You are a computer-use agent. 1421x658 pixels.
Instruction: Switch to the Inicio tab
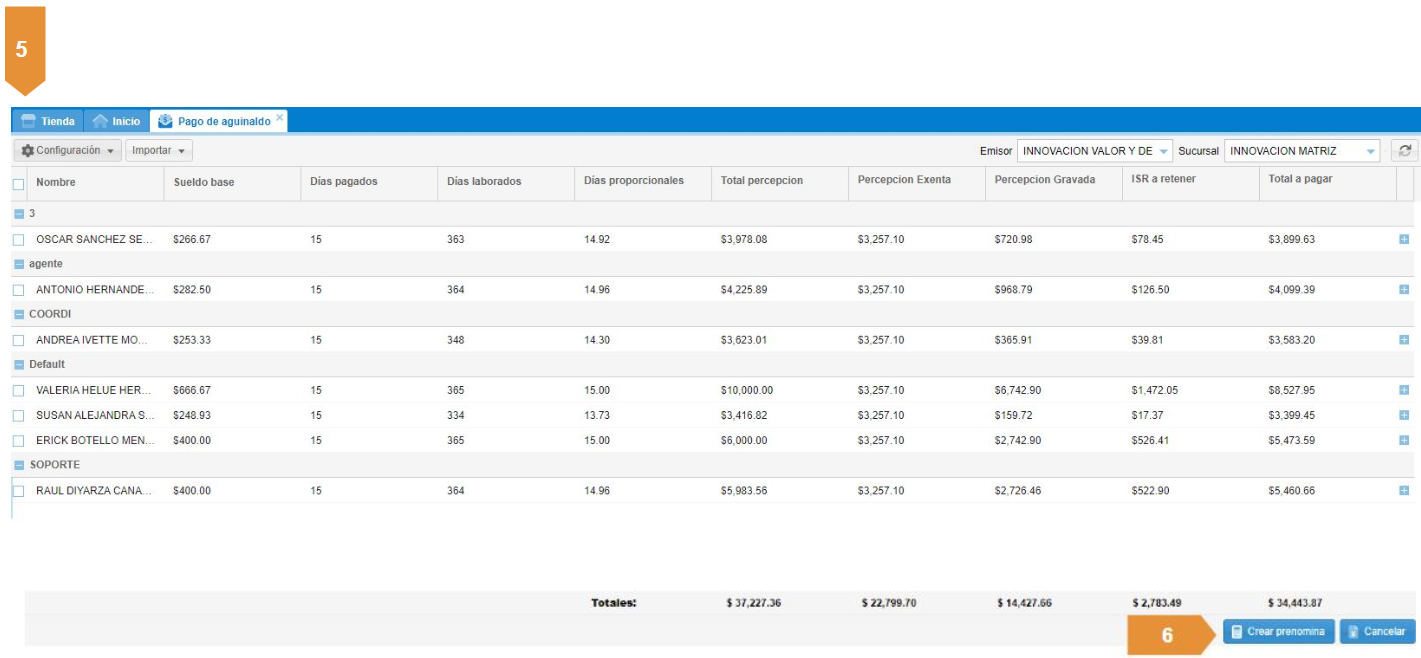(116, 121)
